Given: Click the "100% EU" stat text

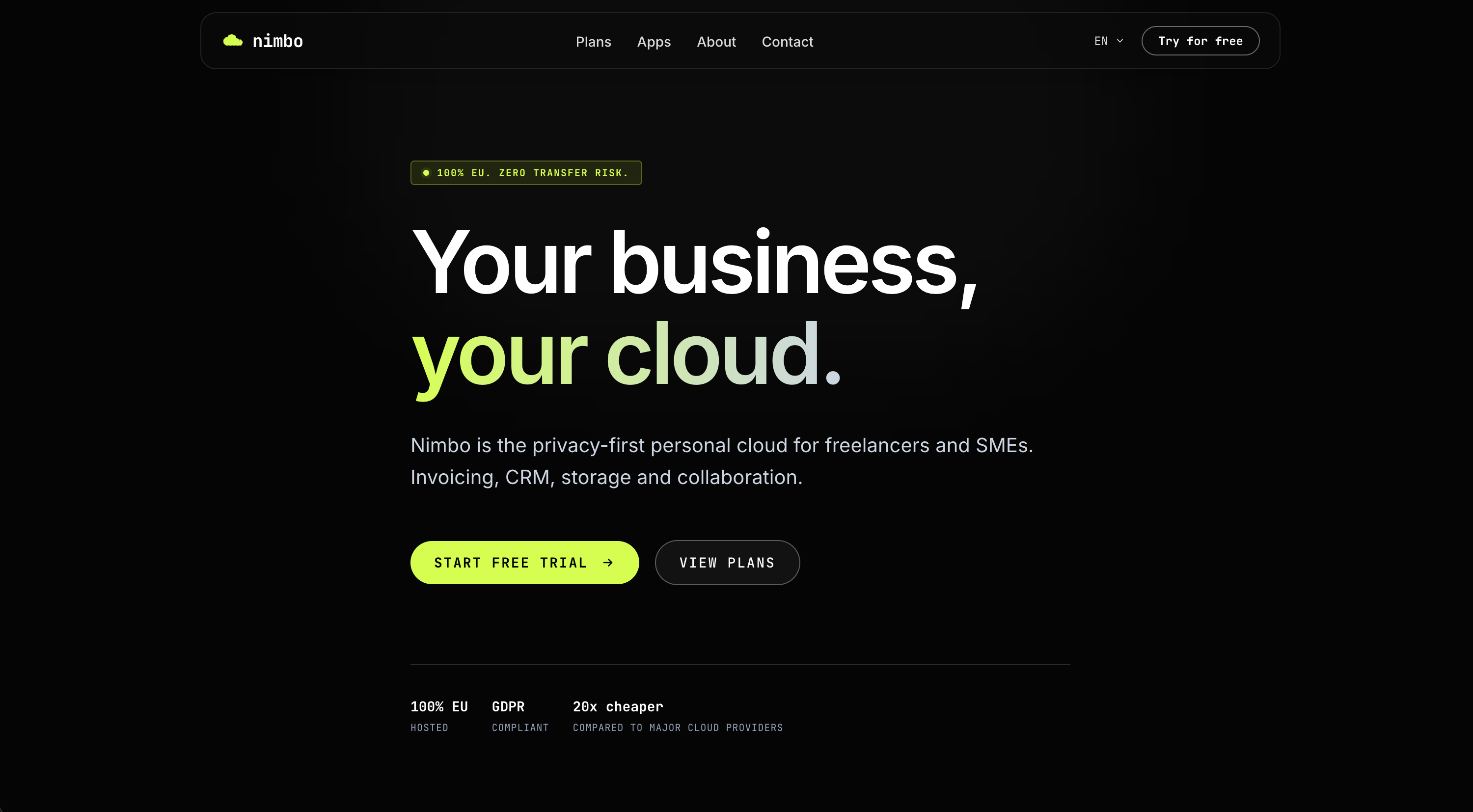Looking at the screenshot, I should (439, 707).
